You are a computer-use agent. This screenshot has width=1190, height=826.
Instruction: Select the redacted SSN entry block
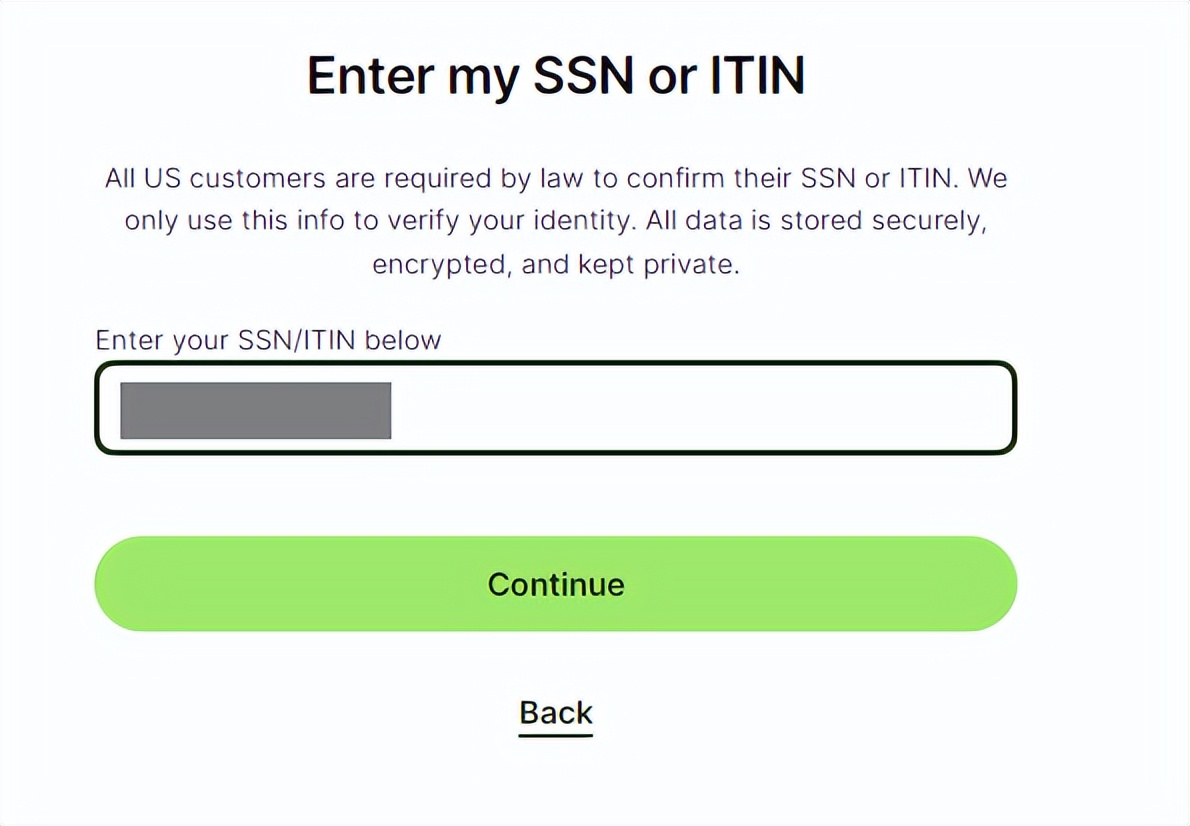pyautogui.click(x=255, y=410)
